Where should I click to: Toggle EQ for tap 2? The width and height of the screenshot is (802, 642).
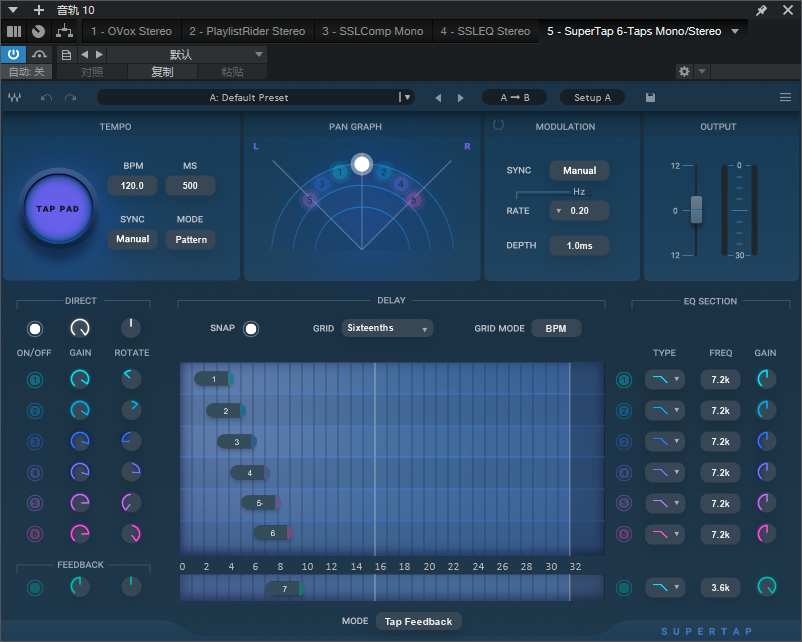click(x=623, y=411)
